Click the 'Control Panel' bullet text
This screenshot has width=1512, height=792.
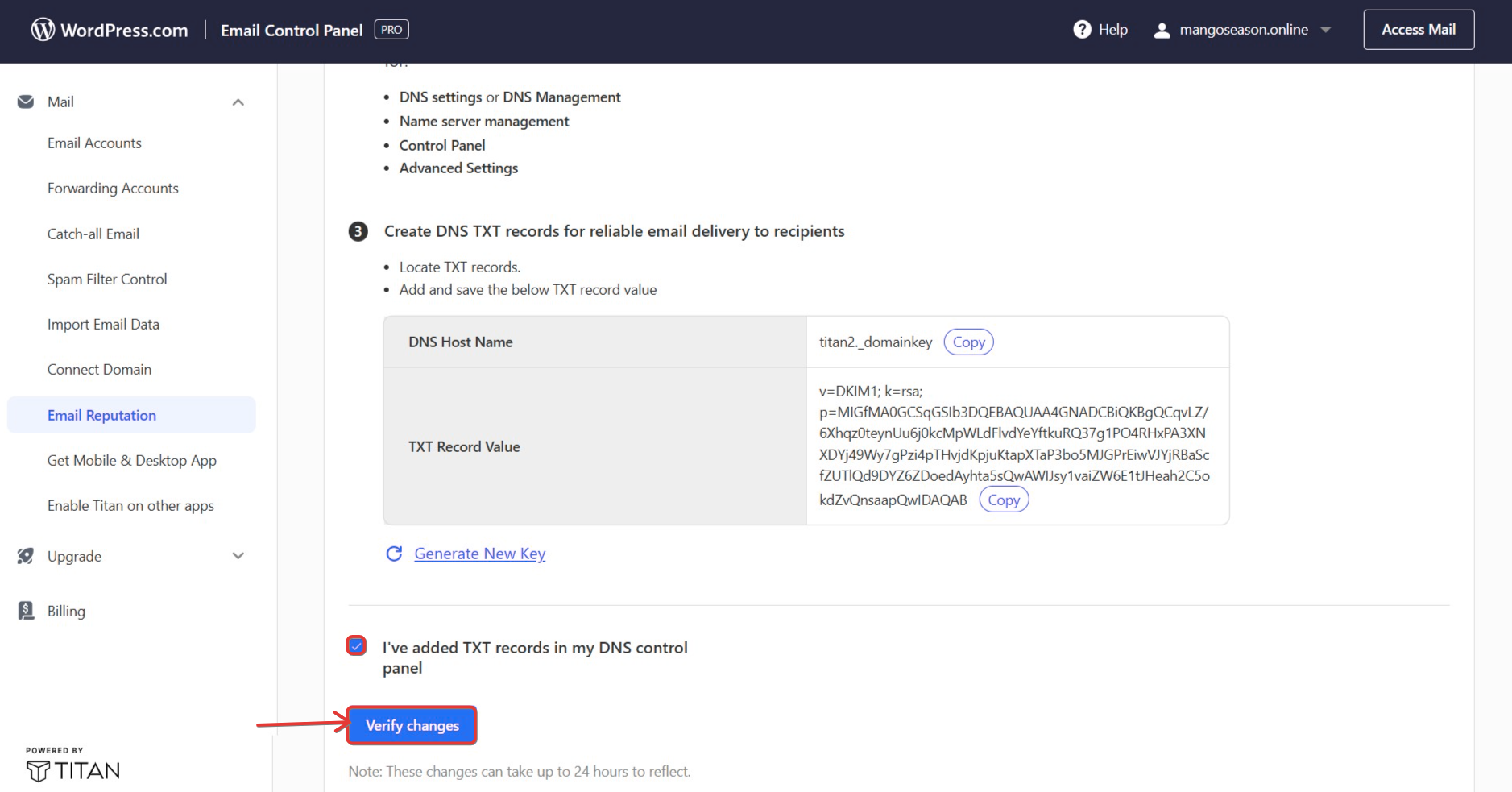tap(442, 146)
